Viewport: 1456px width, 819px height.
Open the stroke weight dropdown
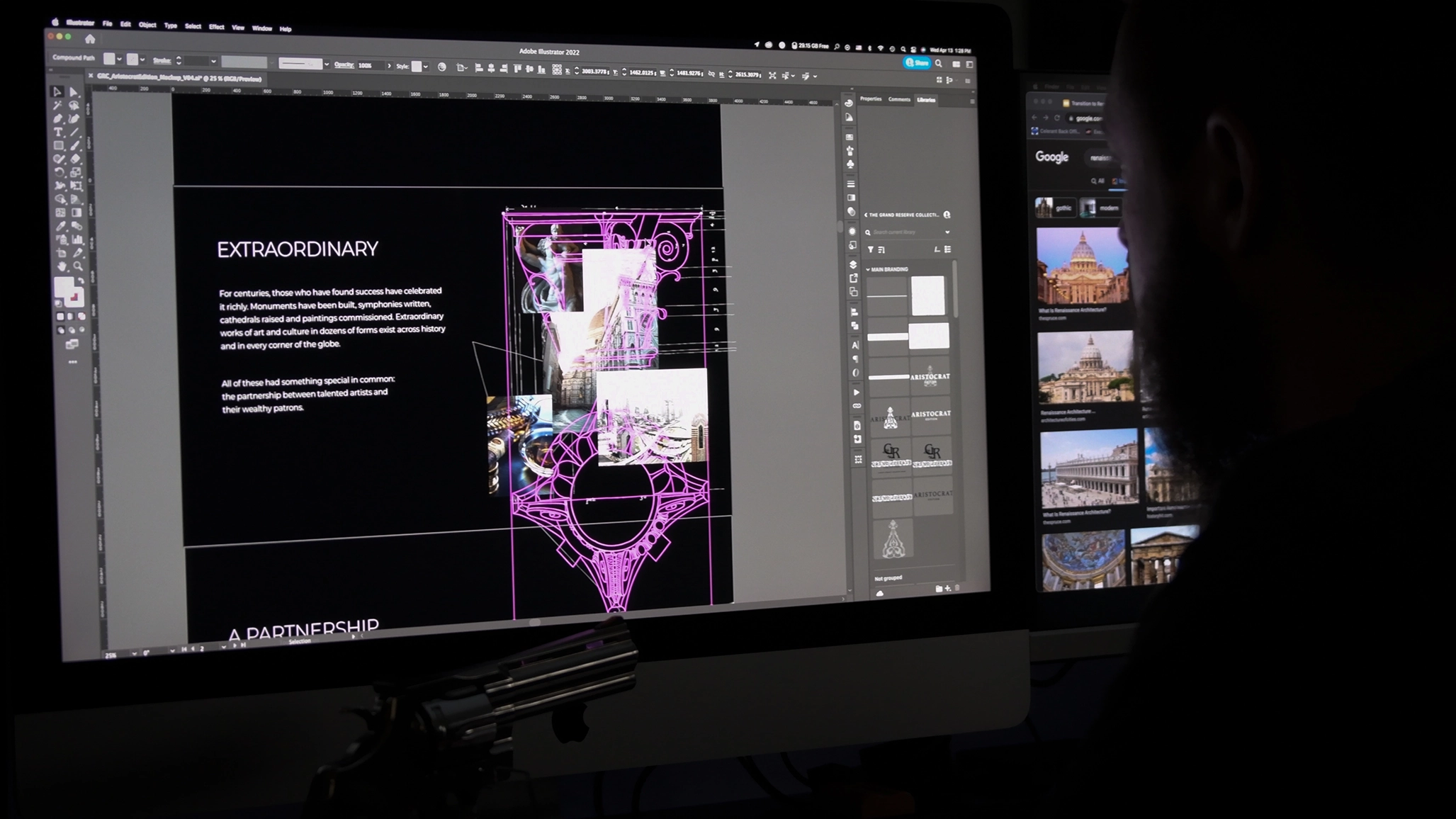pos(213,62)
